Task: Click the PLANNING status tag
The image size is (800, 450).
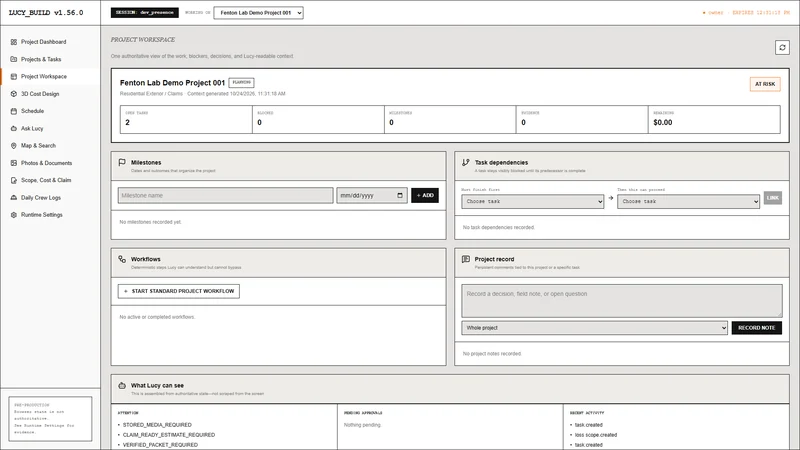Action: 241,82
